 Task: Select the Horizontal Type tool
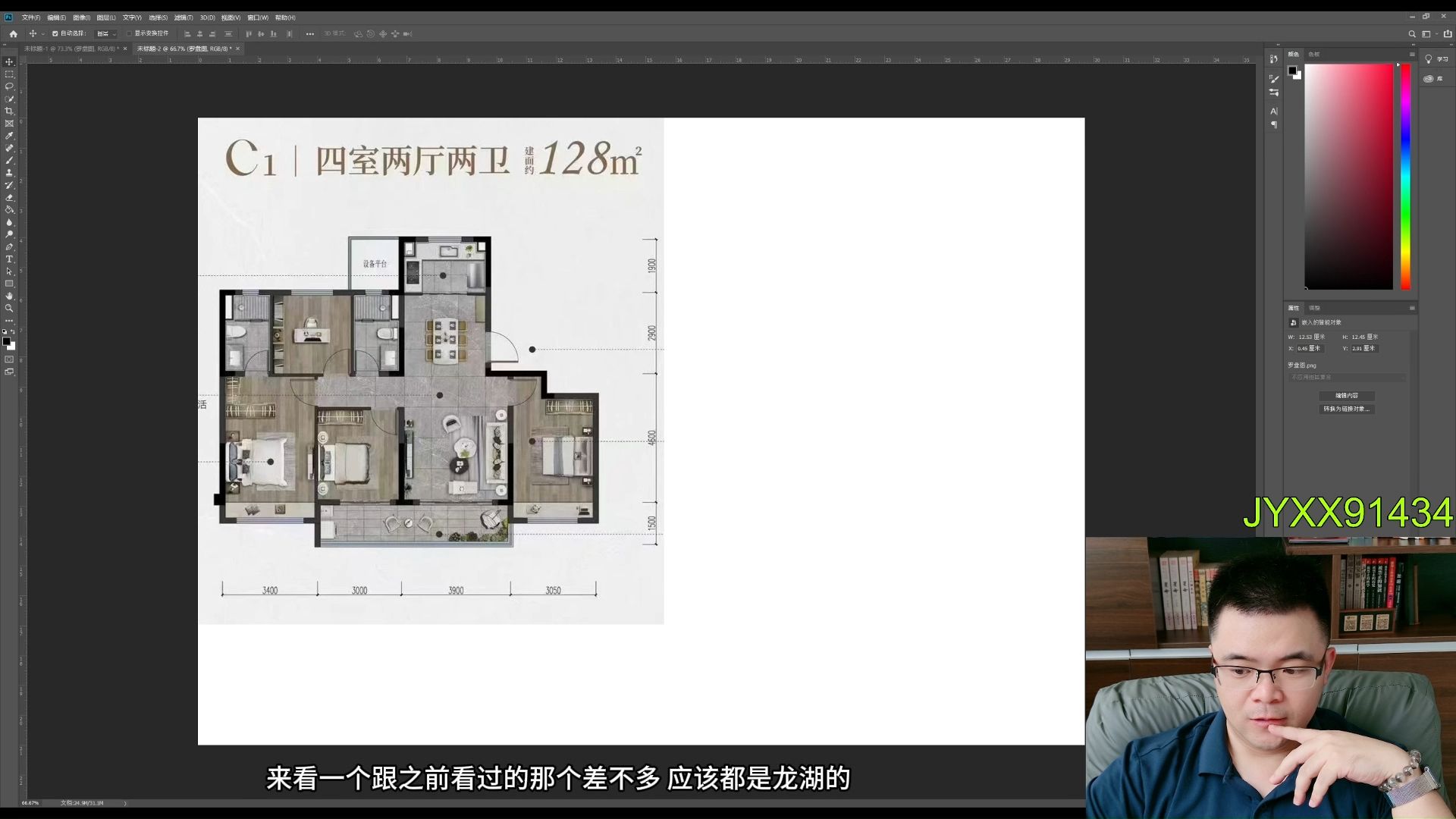[x=9, y=259]
